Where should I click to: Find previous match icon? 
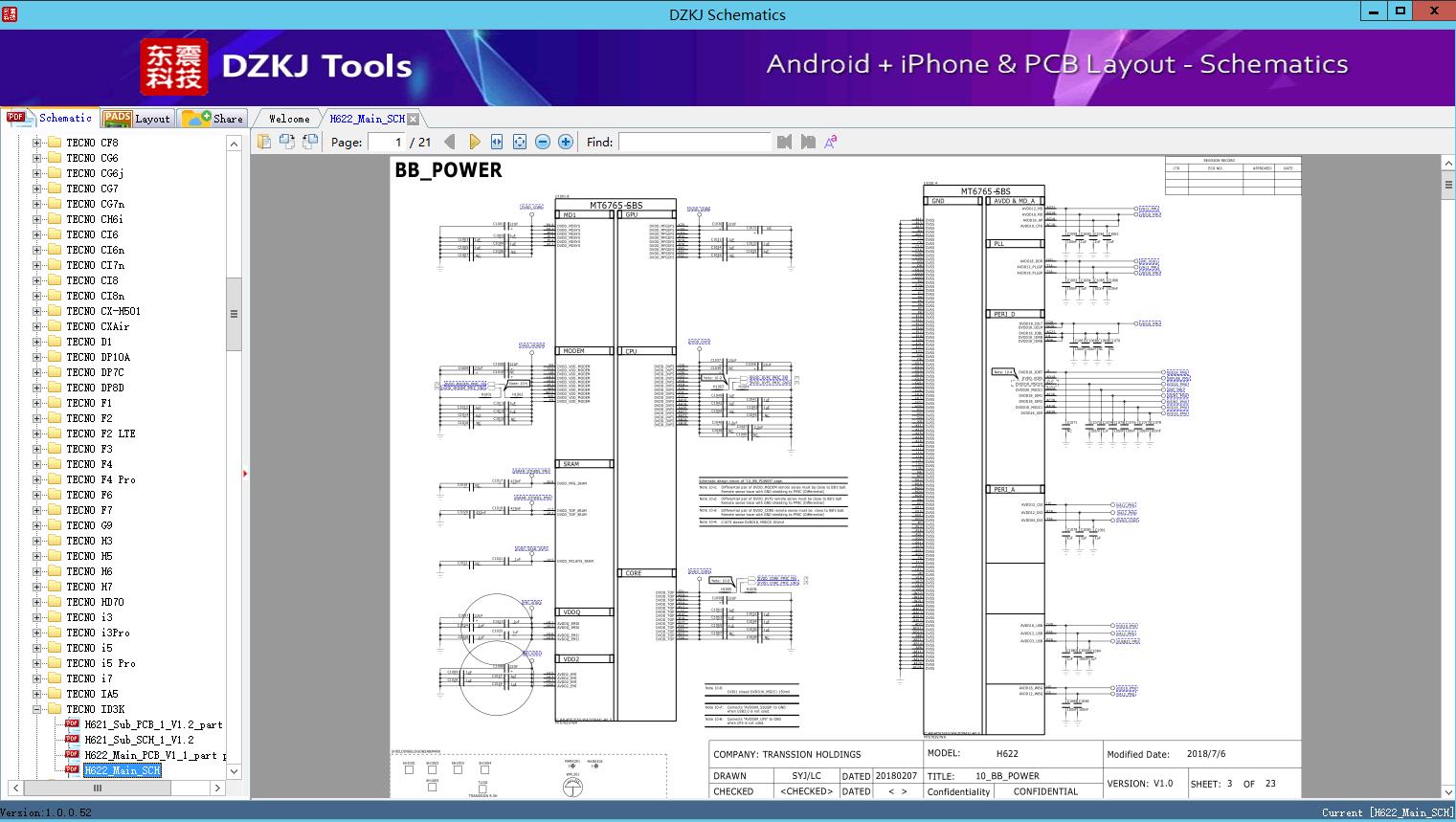[785, 142]
